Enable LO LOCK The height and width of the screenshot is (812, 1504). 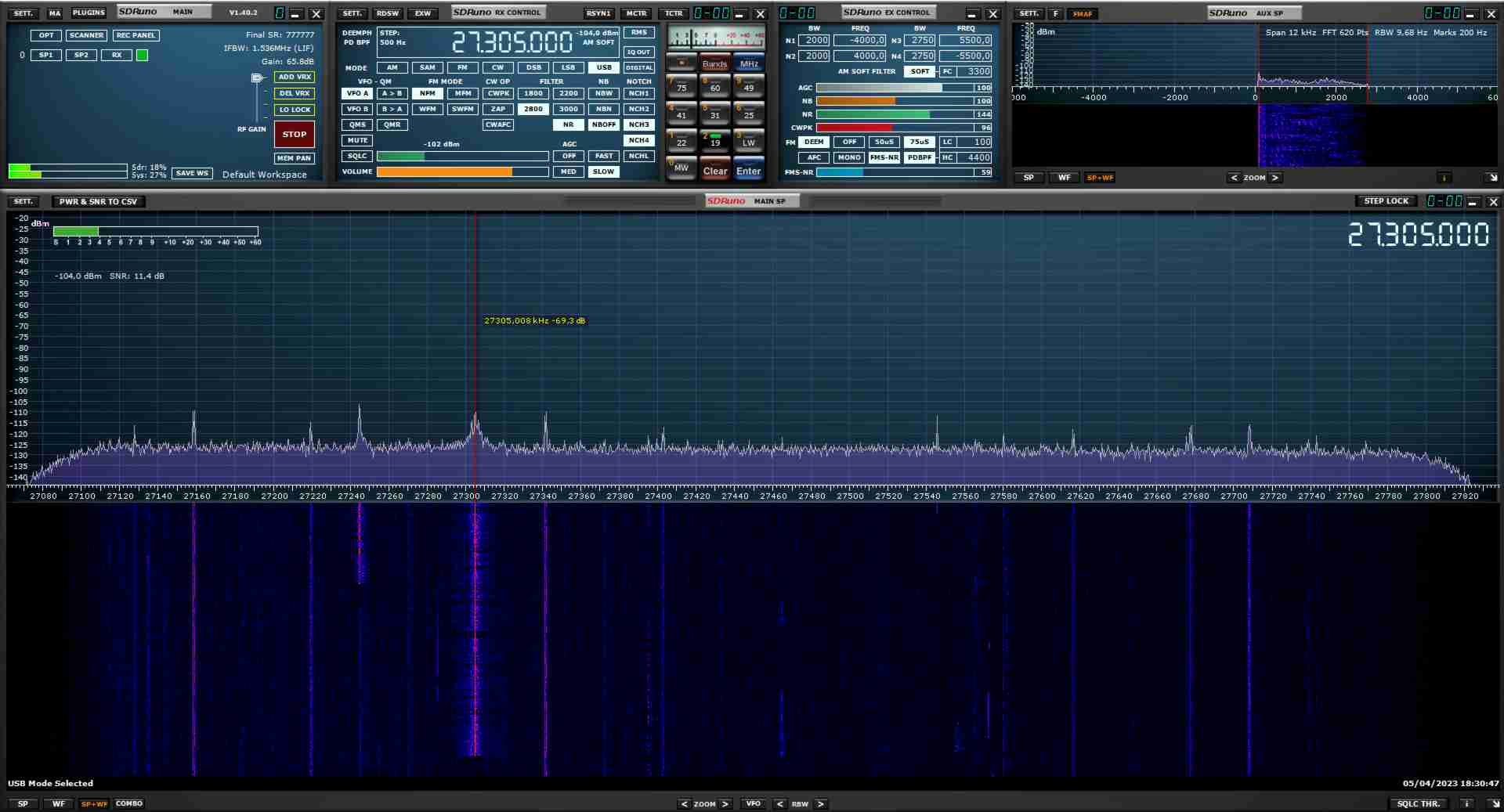(x=295, y=110)
